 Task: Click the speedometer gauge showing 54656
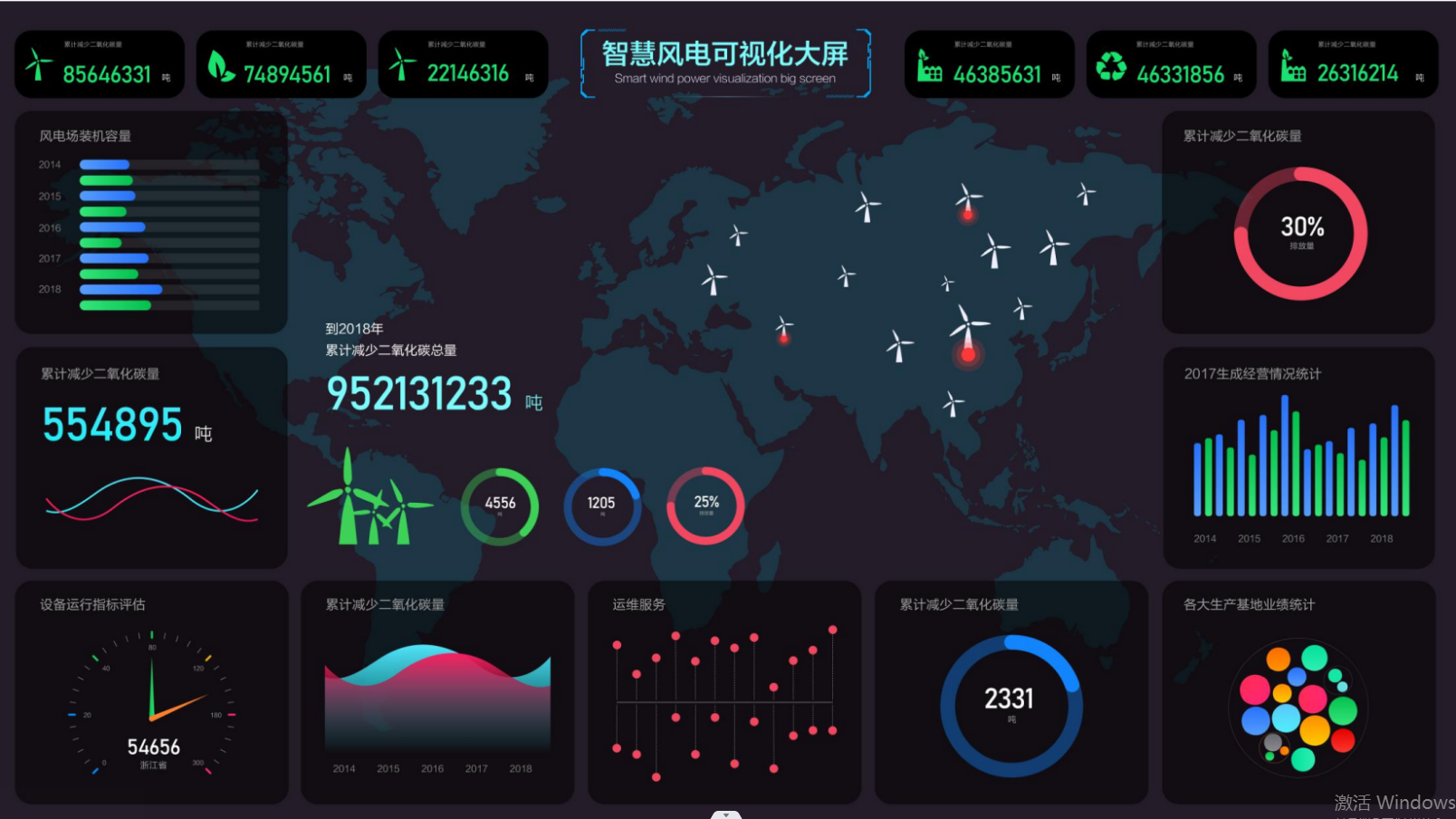point(152,703)
